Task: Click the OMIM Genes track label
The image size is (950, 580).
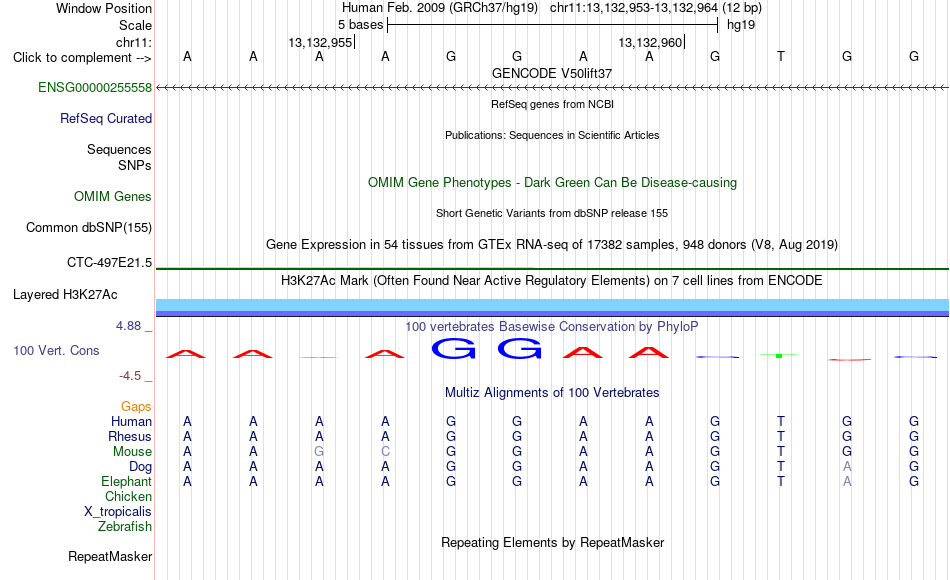Action: coord(113,196)
